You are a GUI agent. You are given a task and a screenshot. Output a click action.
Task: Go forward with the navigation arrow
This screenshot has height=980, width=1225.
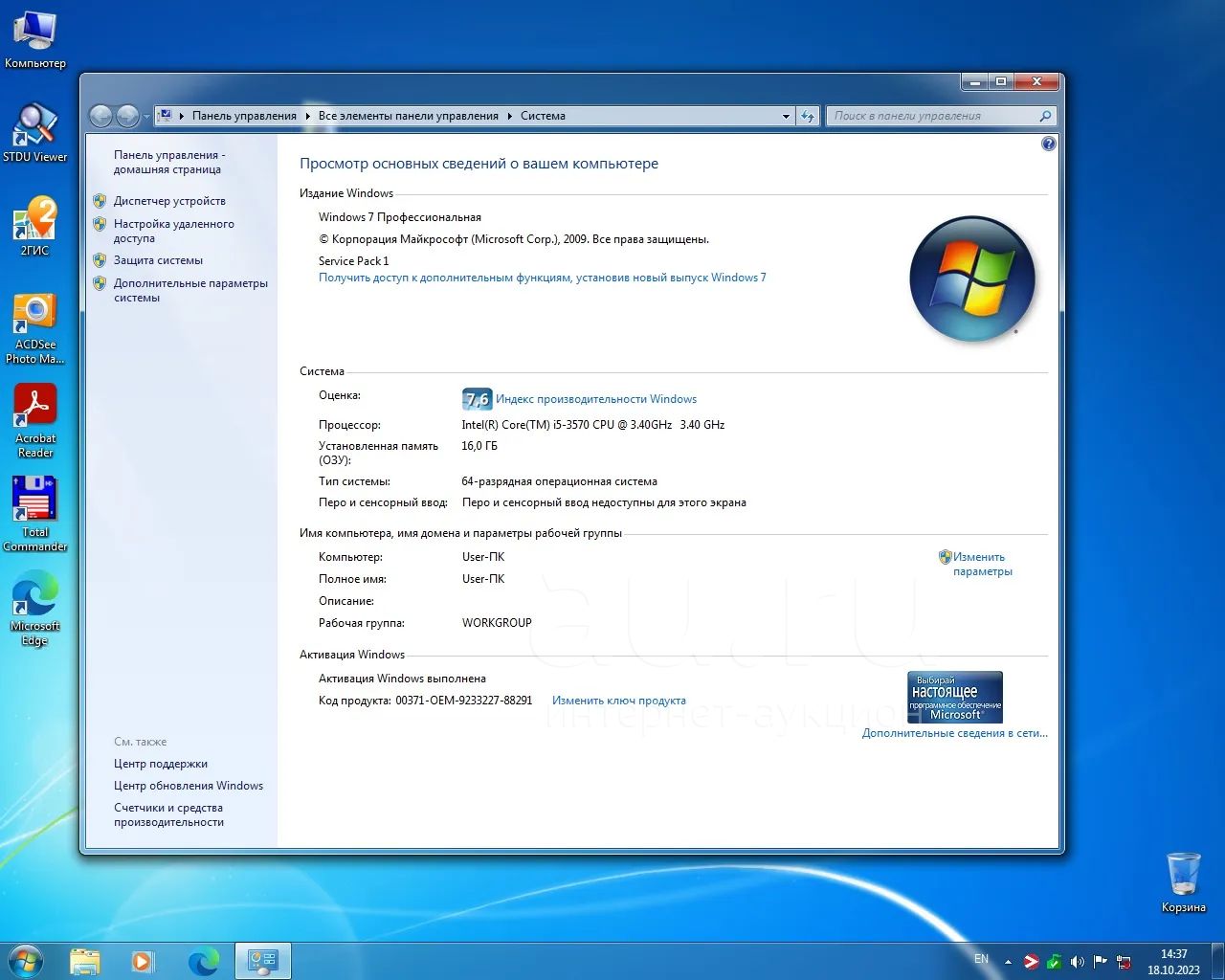point(127,116)
